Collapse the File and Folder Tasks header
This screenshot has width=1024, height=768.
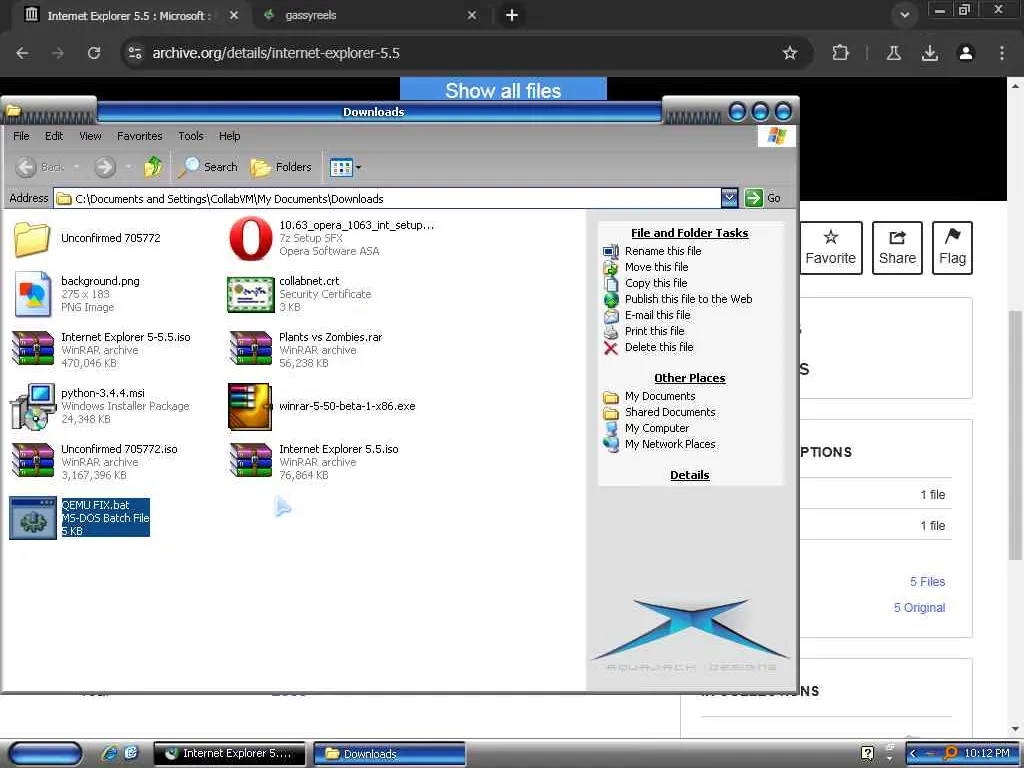pyautogui.click(x=690, y=233)
